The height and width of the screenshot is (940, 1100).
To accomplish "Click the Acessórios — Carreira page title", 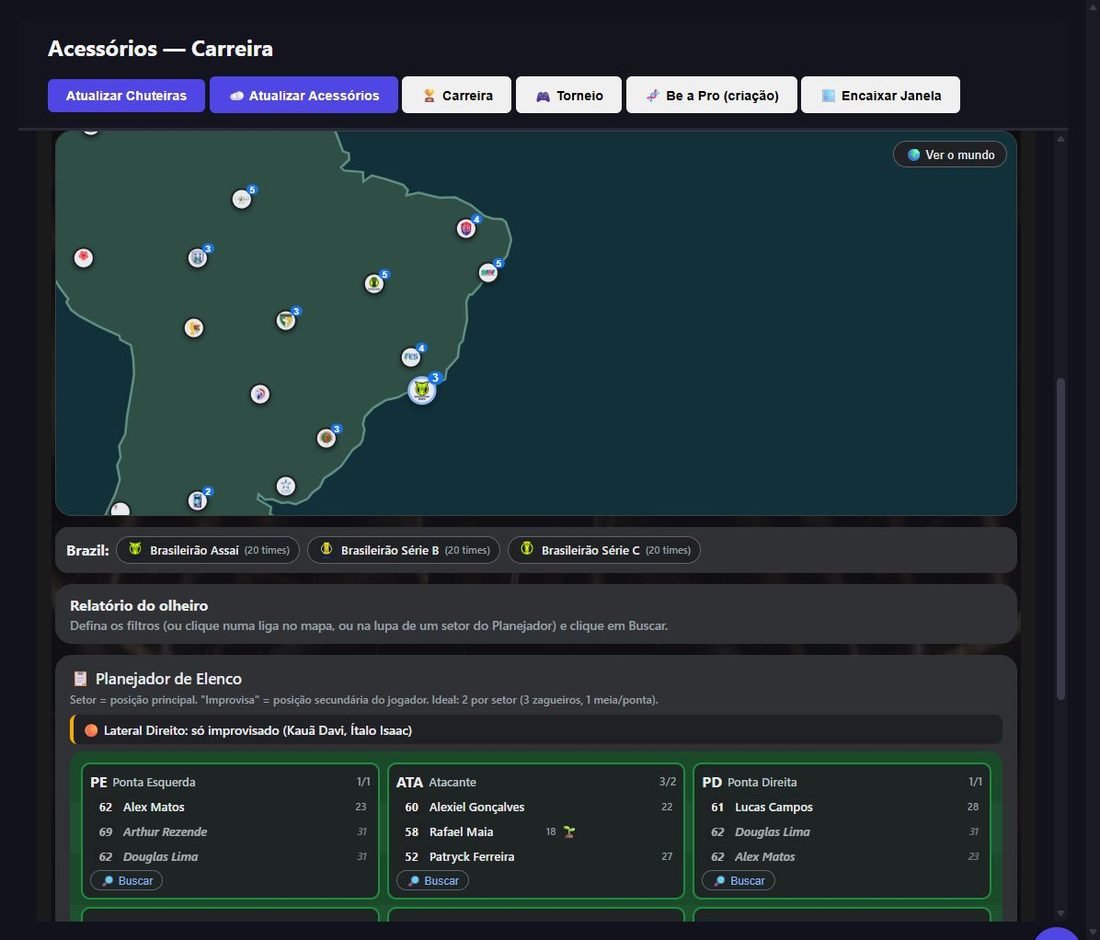I will [x=161, y=48].
